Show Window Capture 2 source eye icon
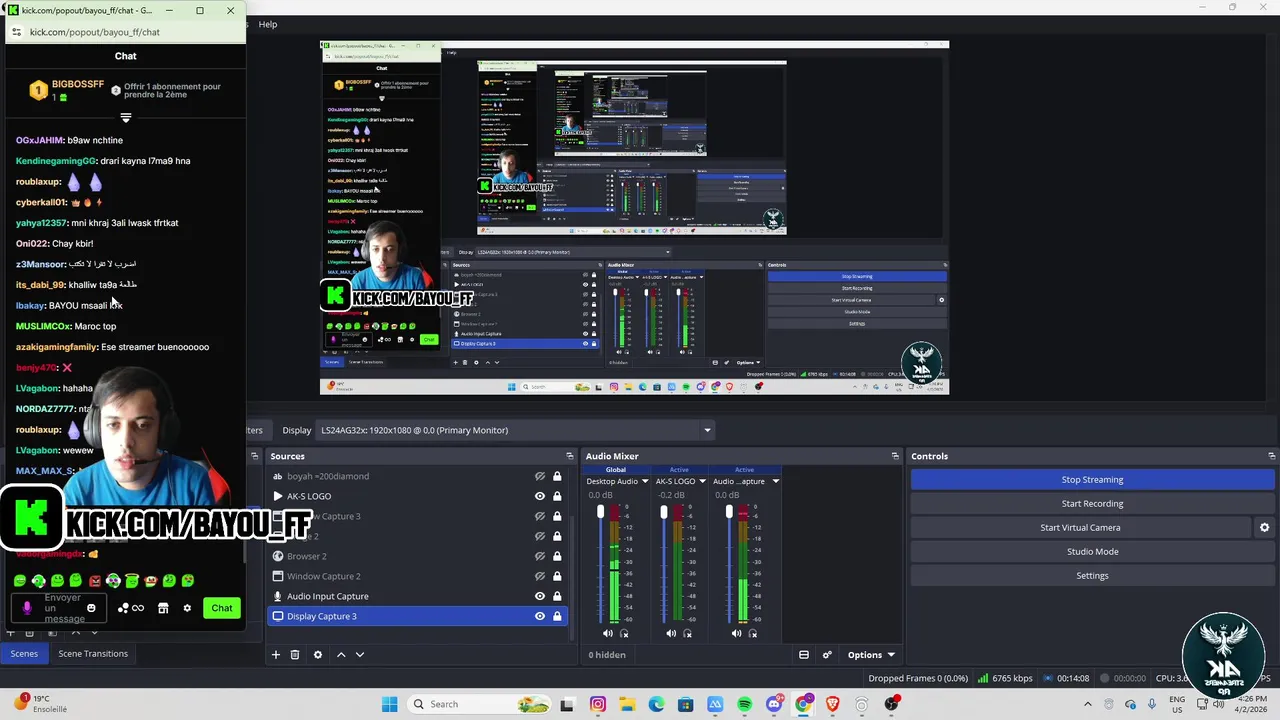 tap(540, 576)
